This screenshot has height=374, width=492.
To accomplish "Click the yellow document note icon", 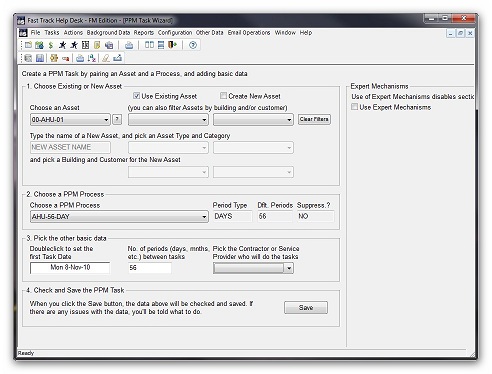I will [x=97, y=45].
